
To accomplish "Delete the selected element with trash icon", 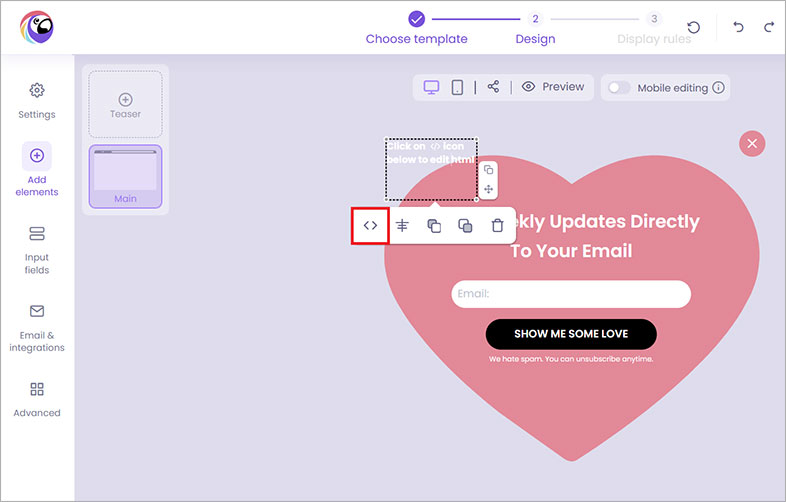I will click(x=497, y=226).
